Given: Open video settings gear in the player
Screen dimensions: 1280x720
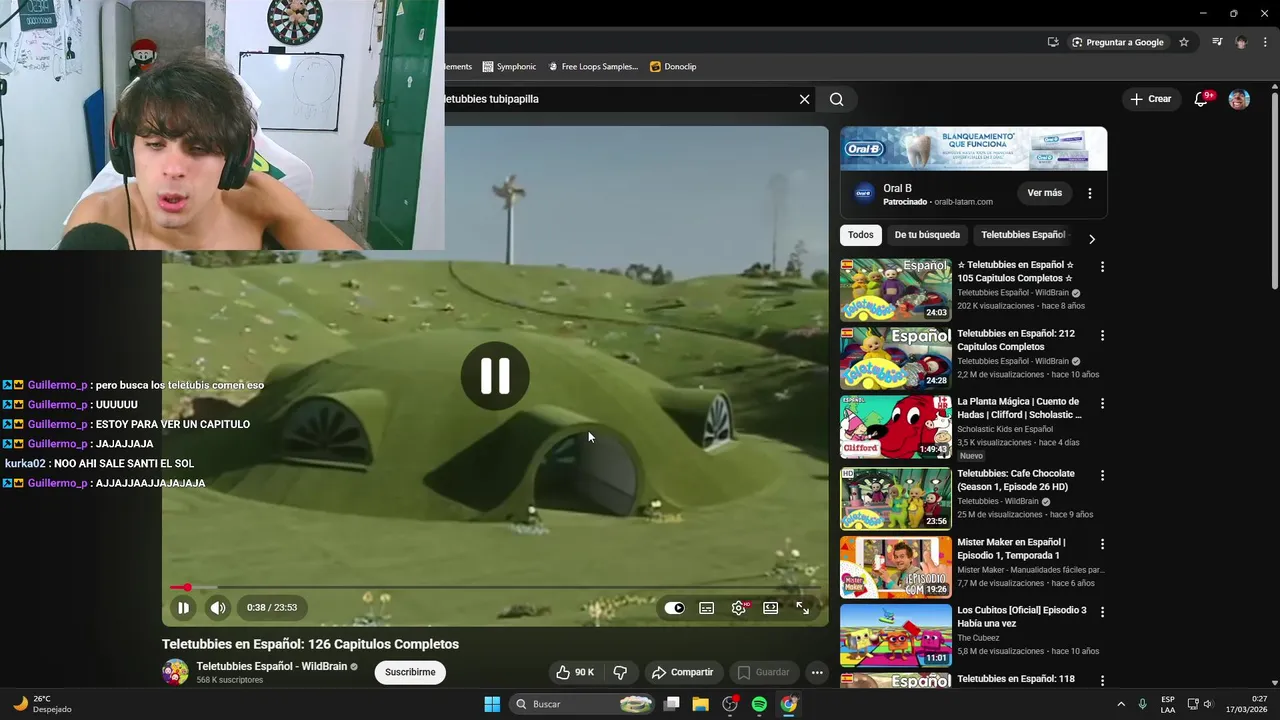Looking at the screenshot, I should pyautogui.click(x=739, y=607).
